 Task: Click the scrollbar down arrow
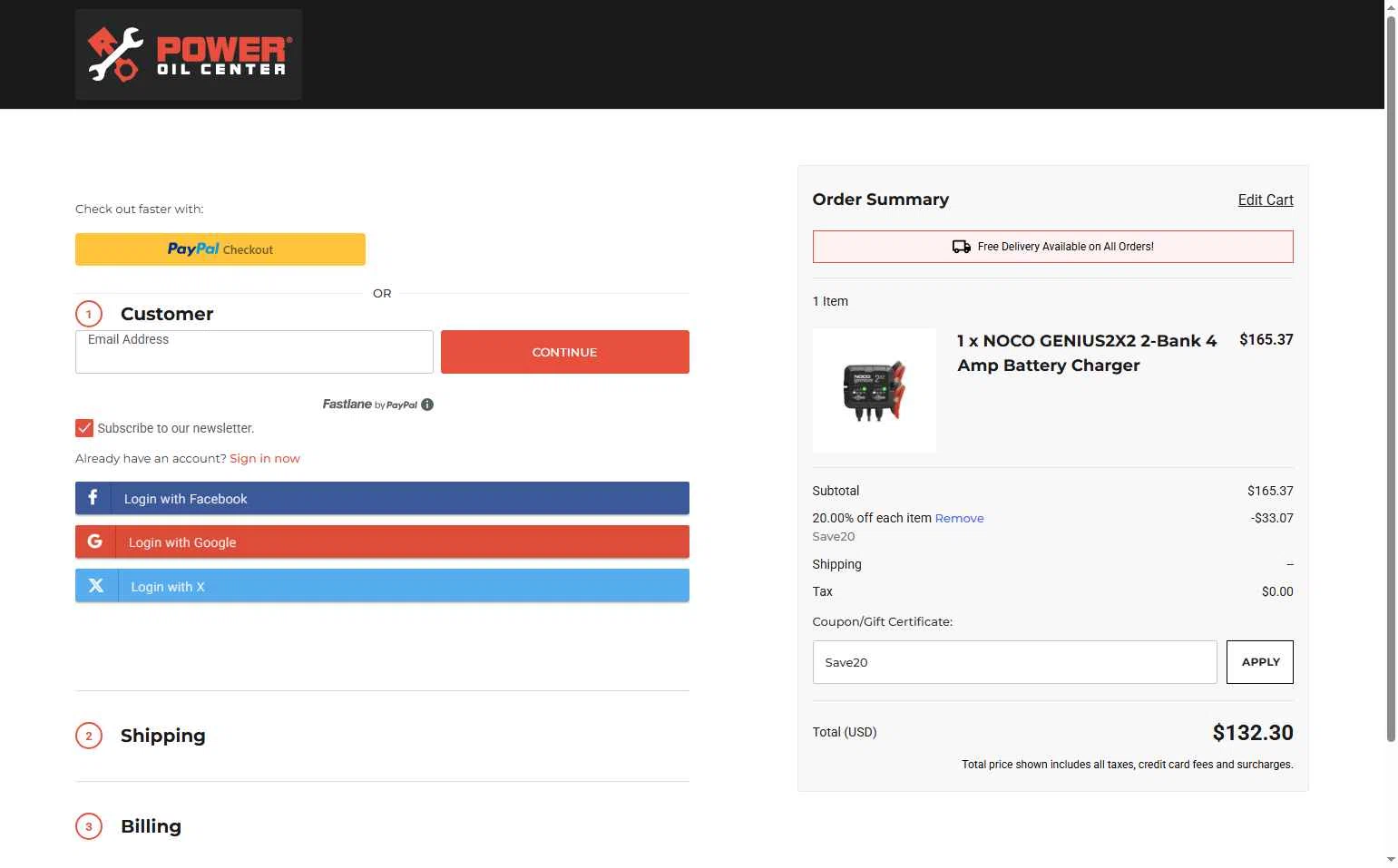click(1391, 859)
